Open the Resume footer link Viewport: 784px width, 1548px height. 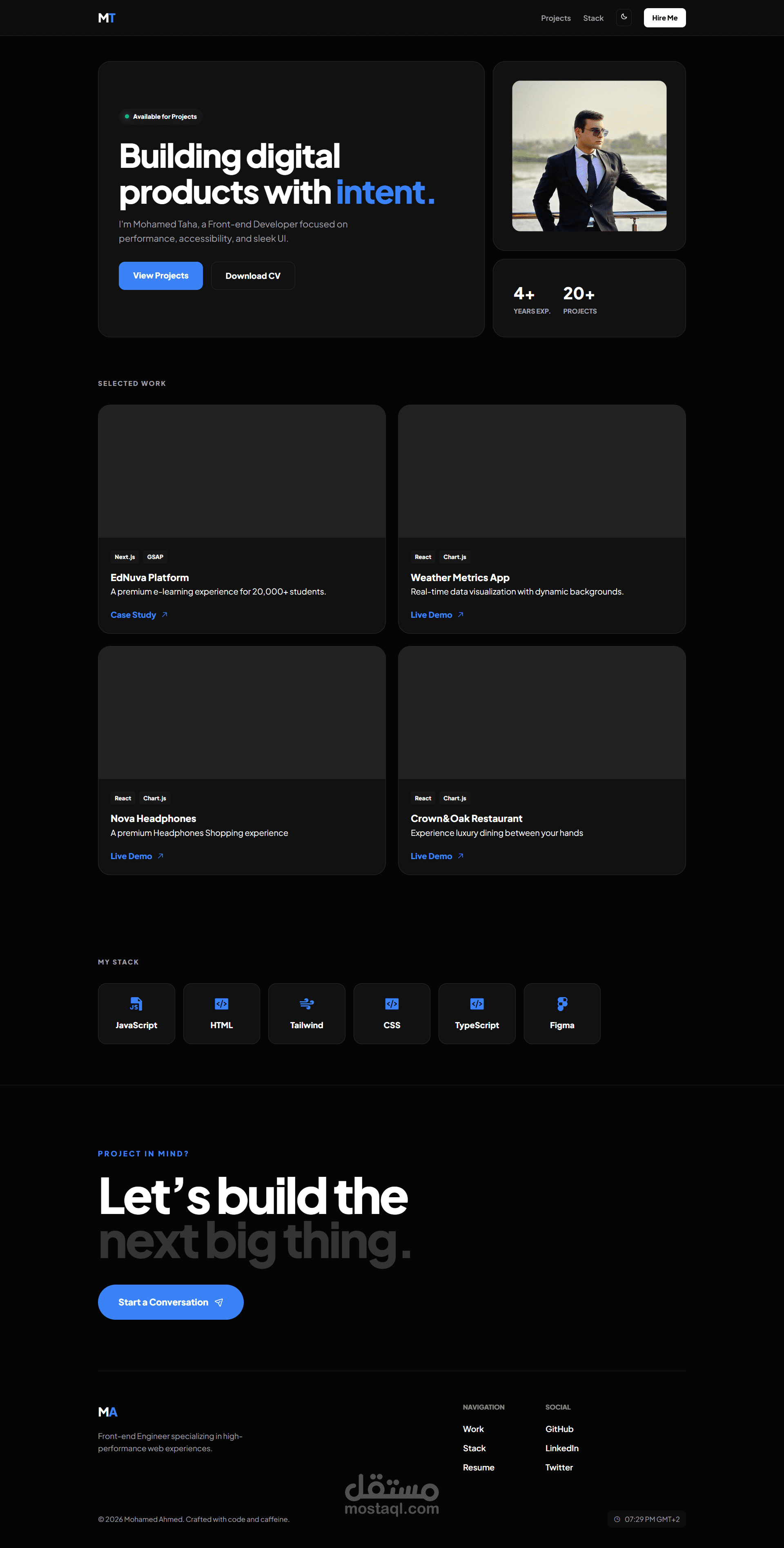pos(478,1468)
